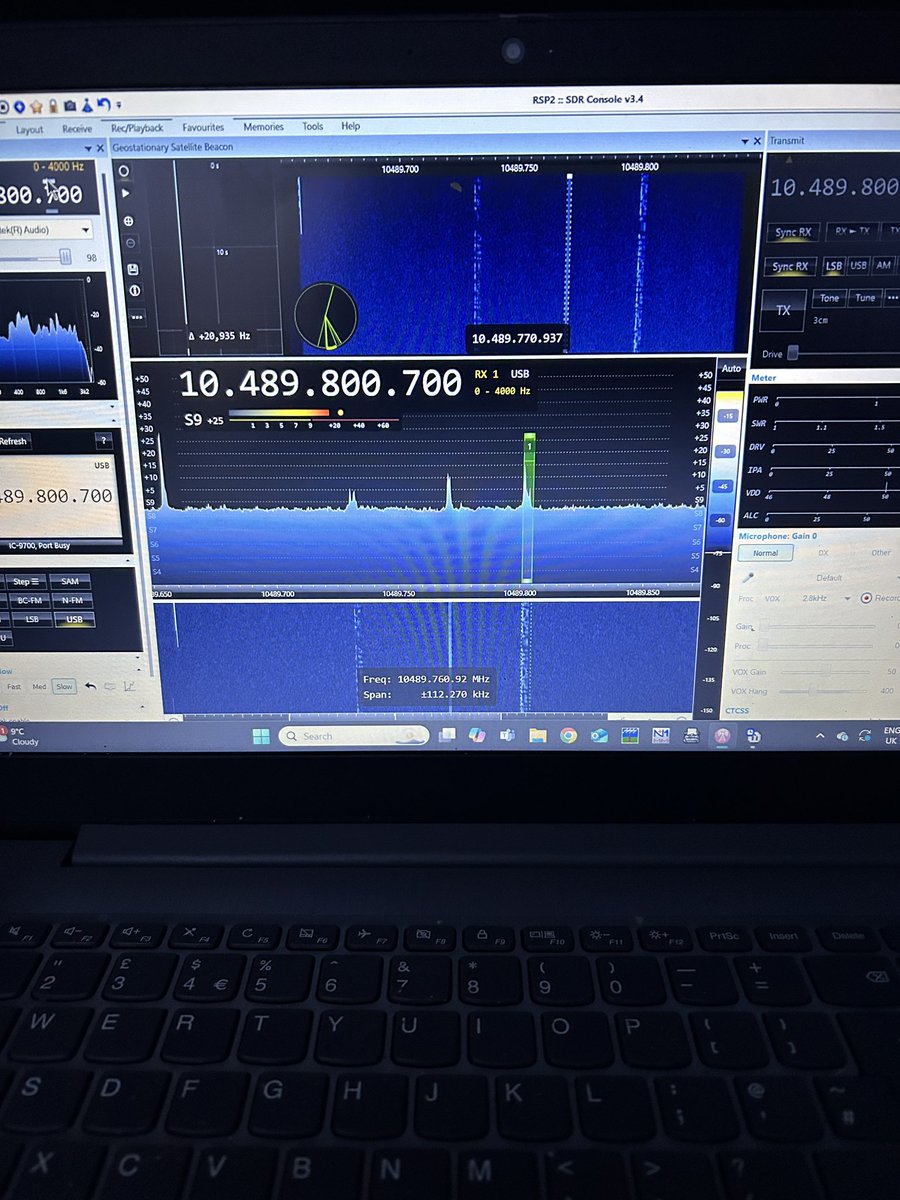Open the Receive ribbon tab
The image size is (900, 1200).
(x=77, y=129)
